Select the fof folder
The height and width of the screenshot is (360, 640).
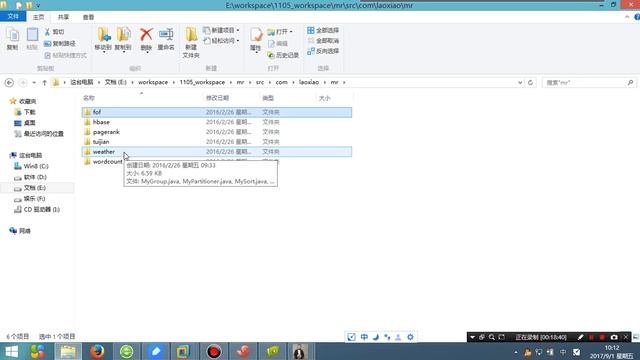coord(217,112)
